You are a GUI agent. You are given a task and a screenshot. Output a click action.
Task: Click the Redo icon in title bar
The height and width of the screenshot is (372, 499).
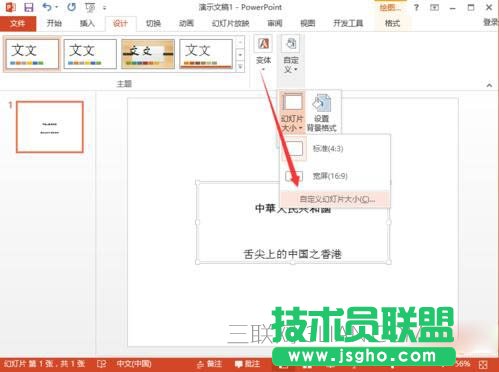pos(71,7)
